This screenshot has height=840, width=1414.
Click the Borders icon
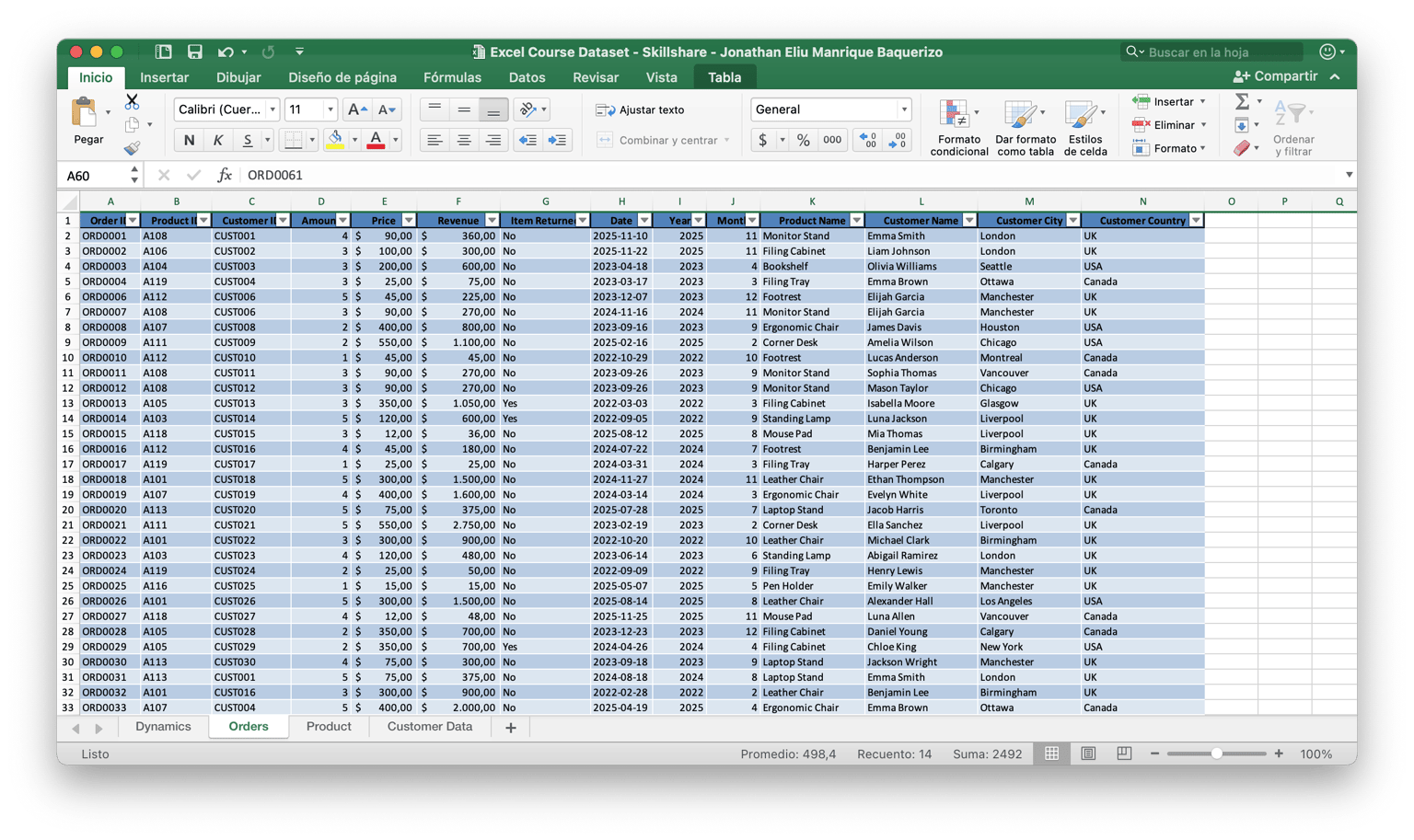click(x=294, y=140)
